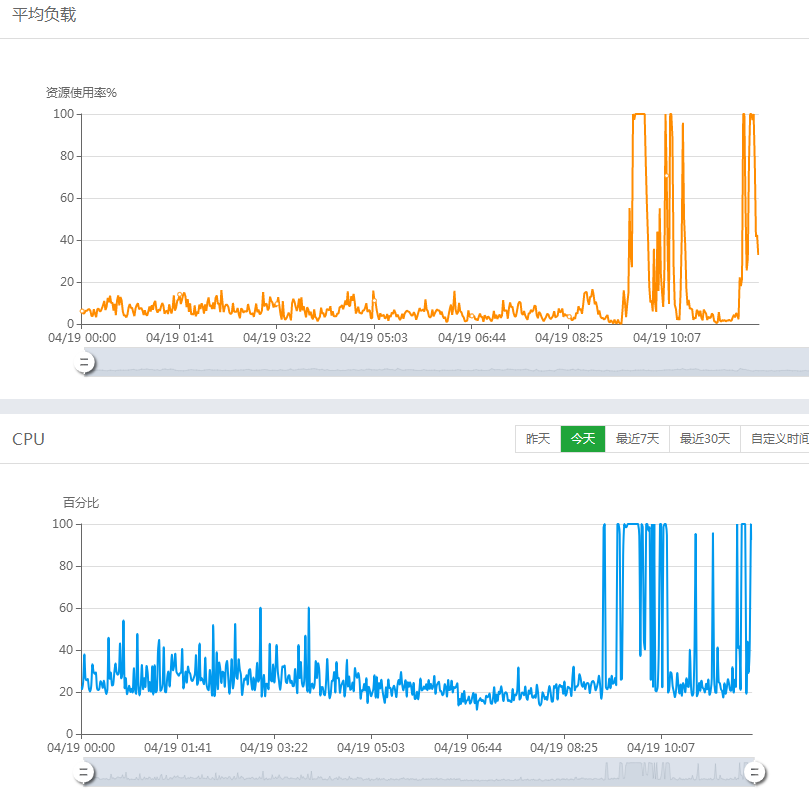809x800 pixels.
Task: Click the 资源使用率% axis label
Action: (x=81, y=93)
